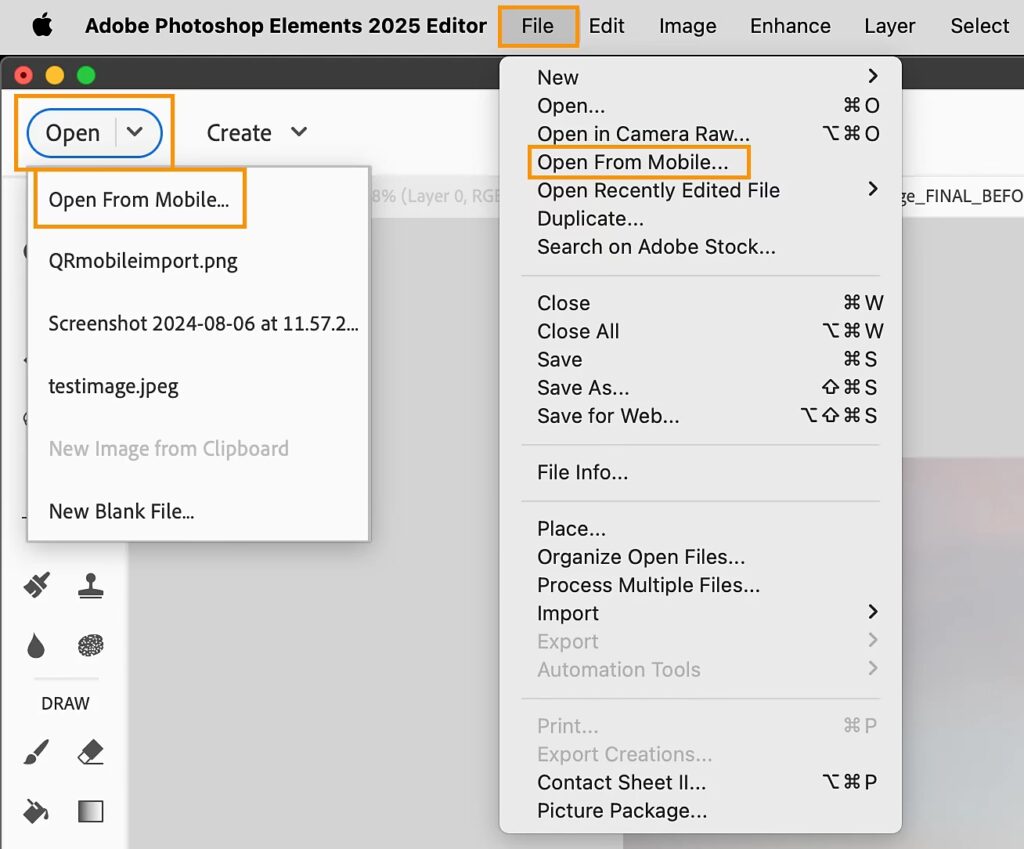Select the Clone Stamp tool
1024x849 pixels.
(x=91, y=586)
